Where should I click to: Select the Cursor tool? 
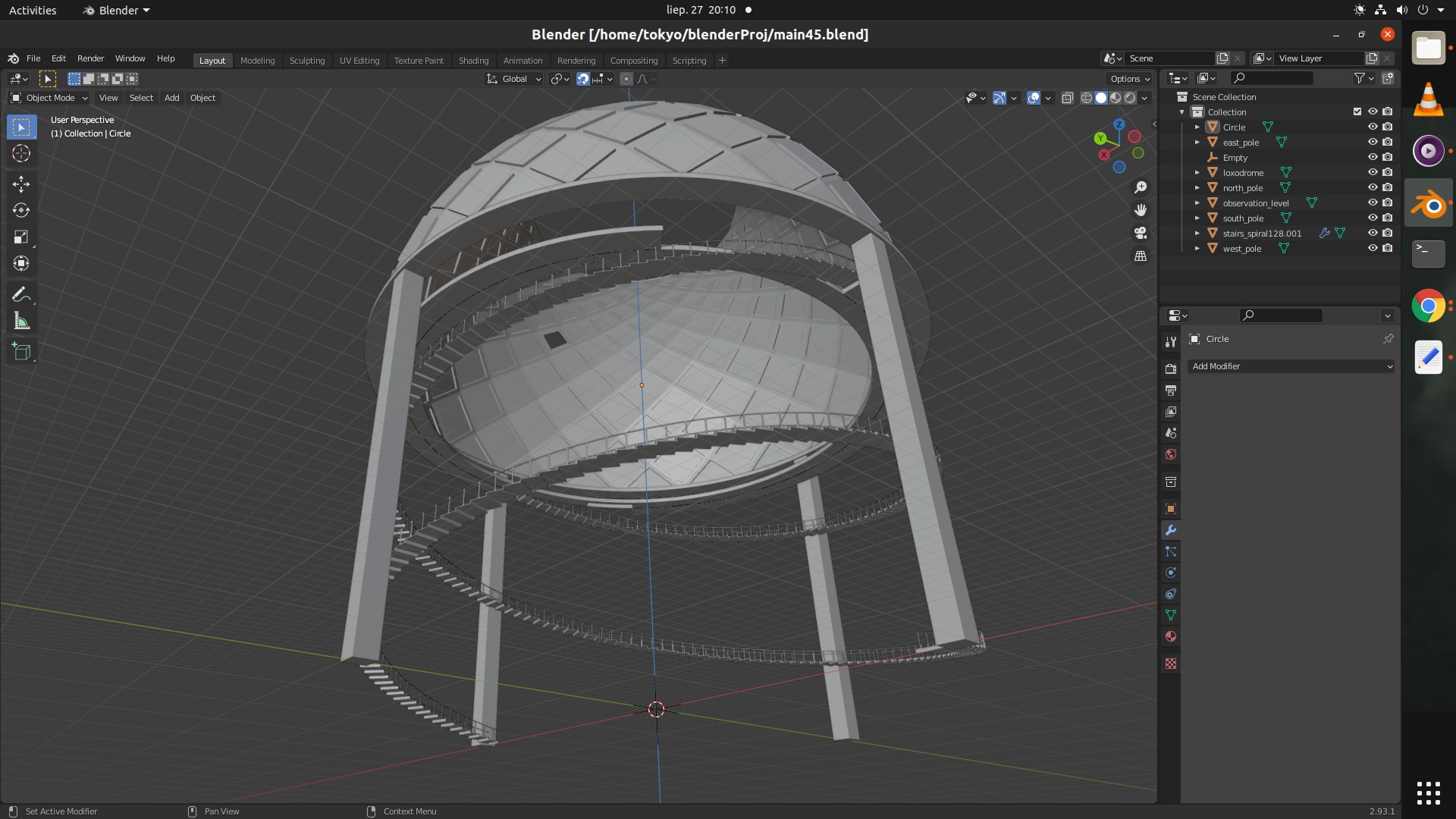pos(21,154)
